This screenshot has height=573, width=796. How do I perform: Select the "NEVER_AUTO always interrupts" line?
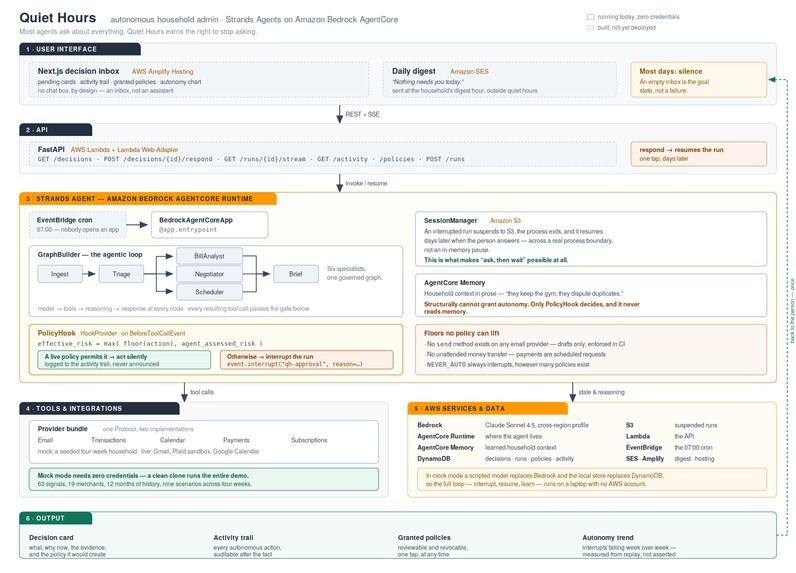point(508,364)
